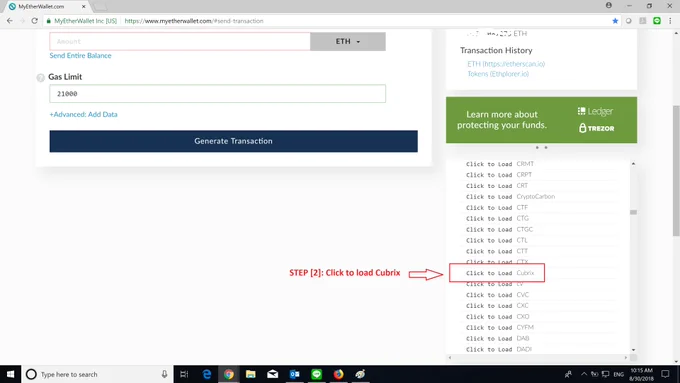Click to Load CXO token

(x=498, y=317)
